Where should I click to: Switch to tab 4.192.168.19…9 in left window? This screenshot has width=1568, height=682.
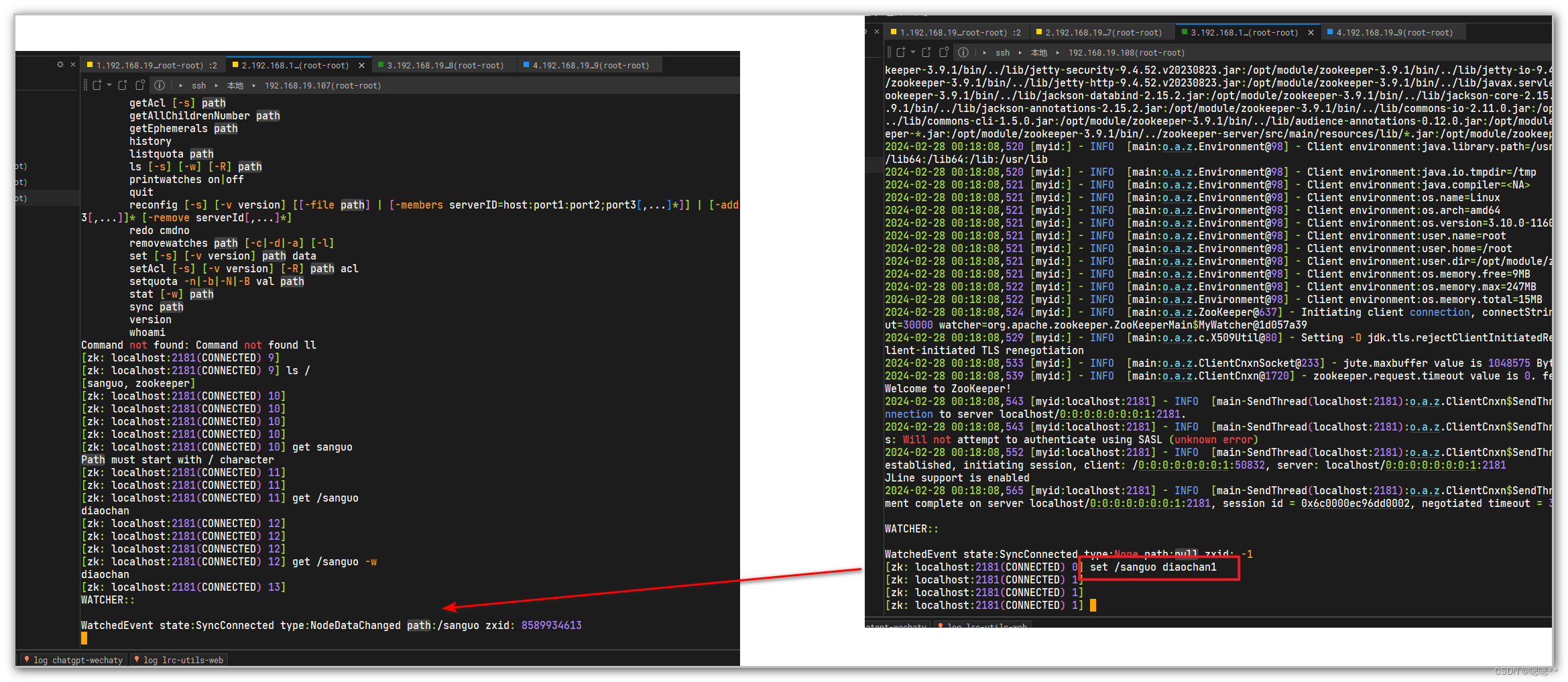tap(590, 65)
